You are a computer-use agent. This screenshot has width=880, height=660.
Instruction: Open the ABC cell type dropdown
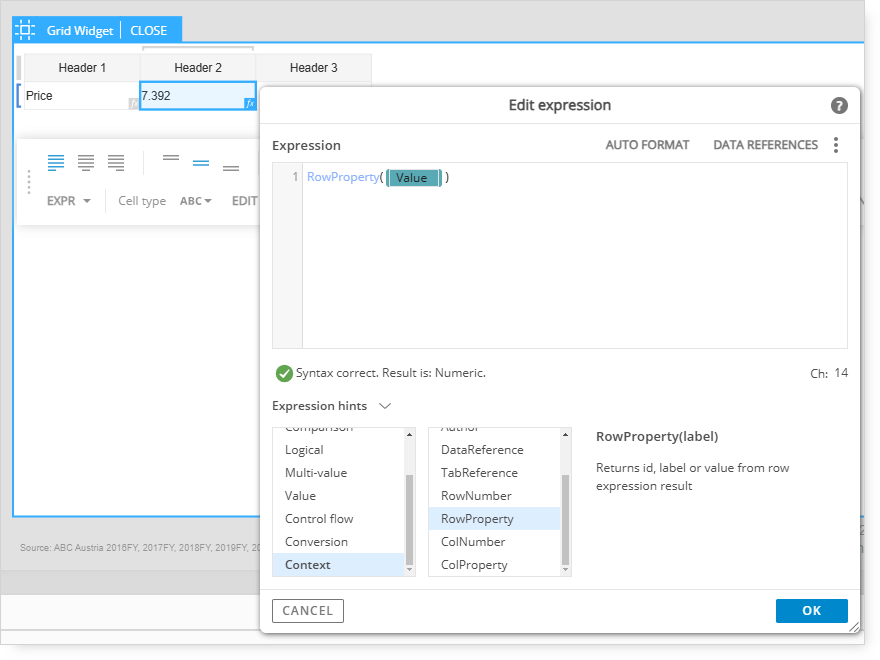pyautogui.click(x=195, y=201)
